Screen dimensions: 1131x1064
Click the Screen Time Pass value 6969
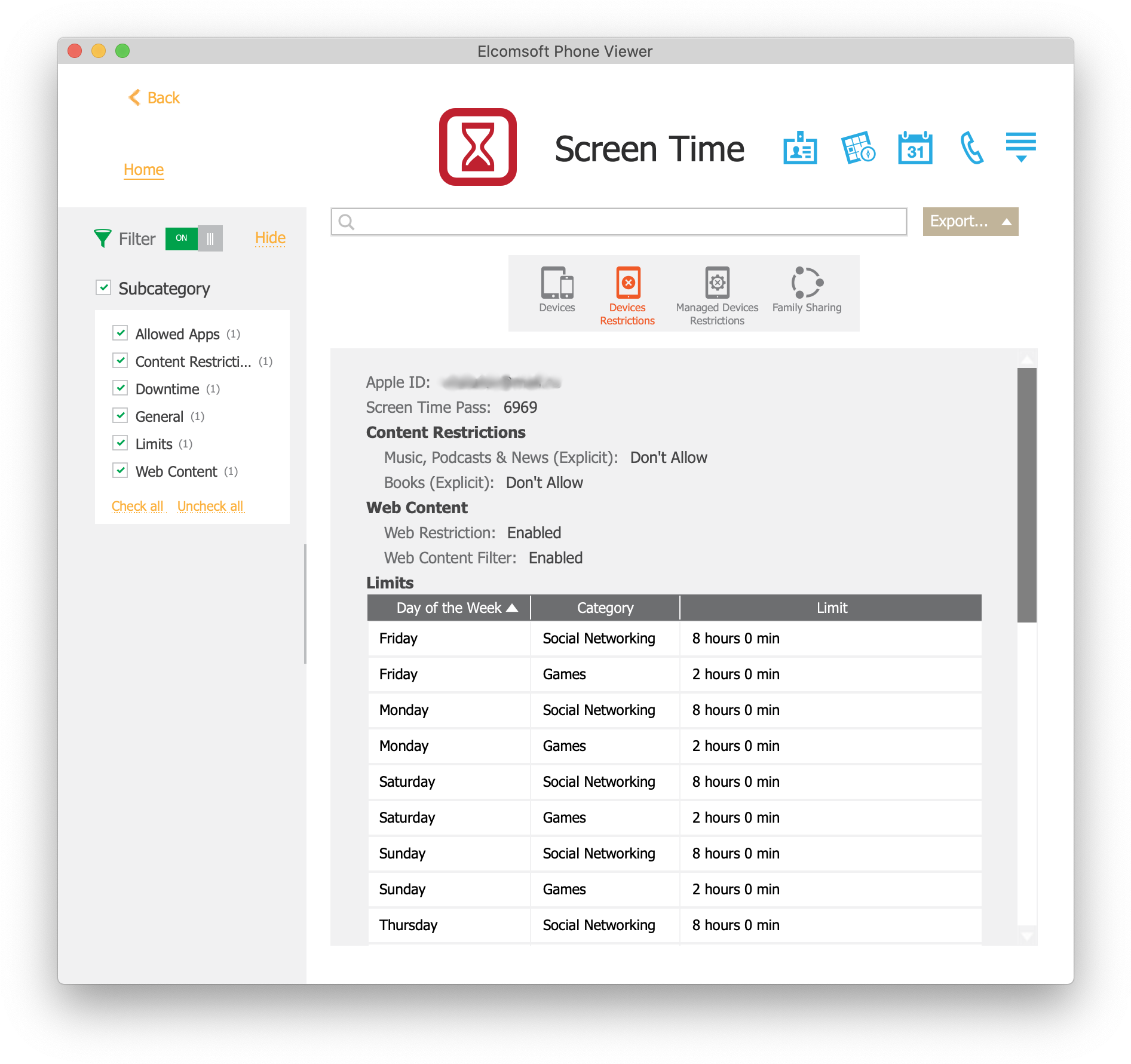pyautogui.click(x=520, y=407)
